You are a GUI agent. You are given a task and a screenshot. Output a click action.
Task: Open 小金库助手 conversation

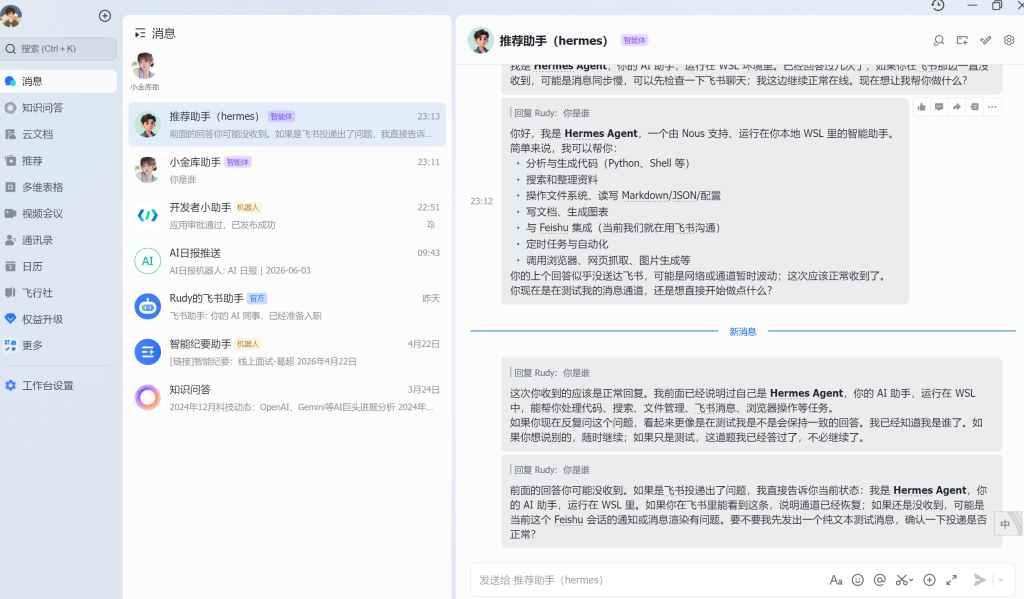287,170
